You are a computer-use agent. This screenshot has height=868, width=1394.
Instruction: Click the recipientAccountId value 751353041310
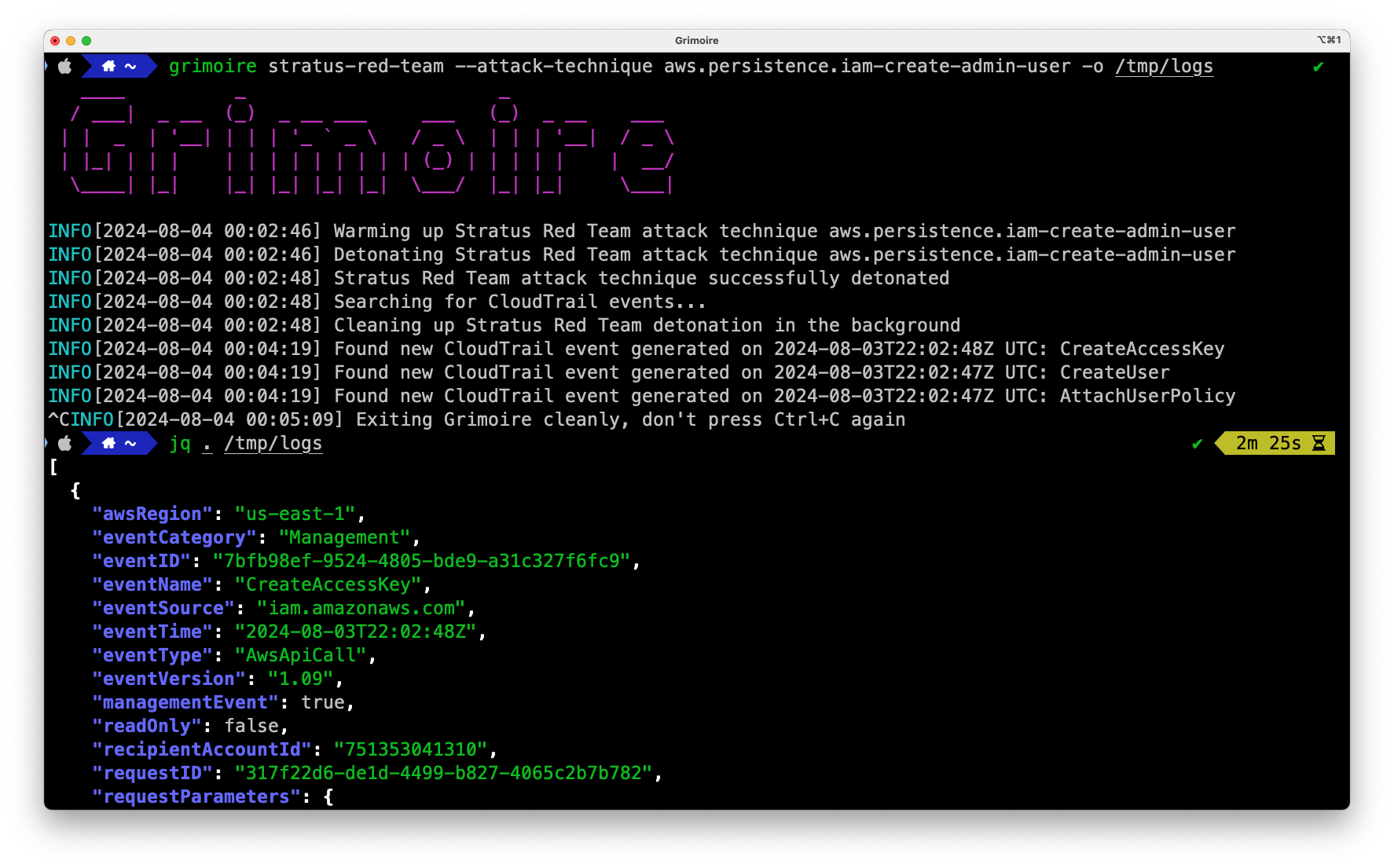point(411,750)
